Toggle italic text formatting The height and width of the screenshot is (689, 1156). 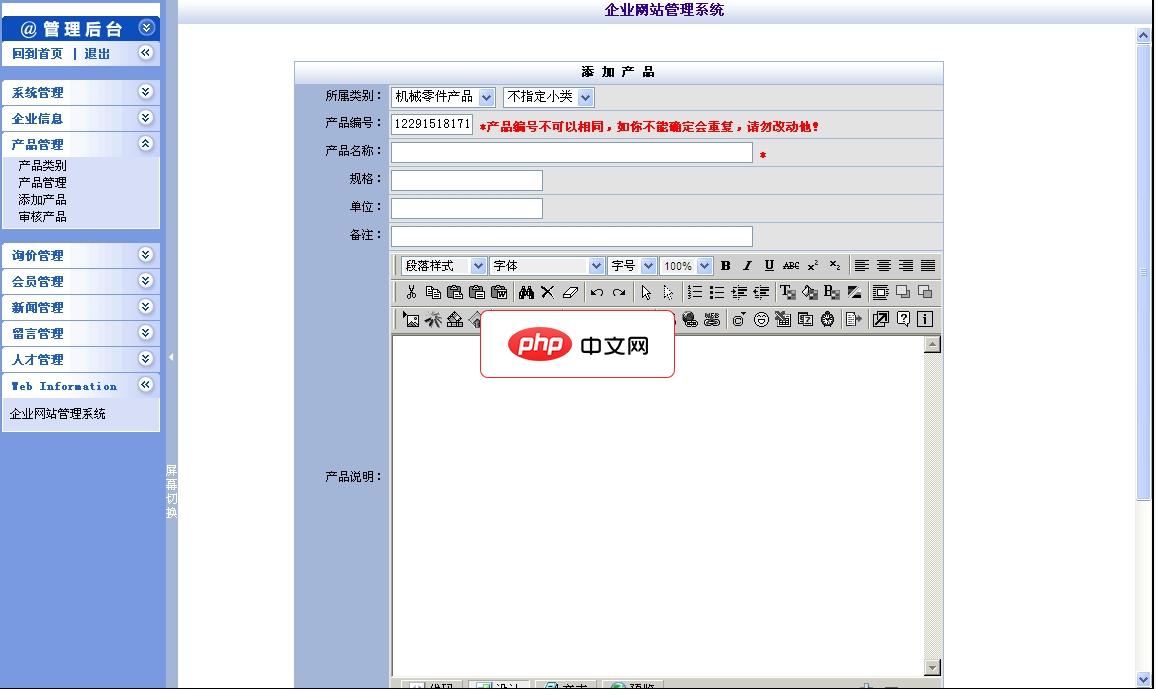pyautogui.click(x=747, y=266)
